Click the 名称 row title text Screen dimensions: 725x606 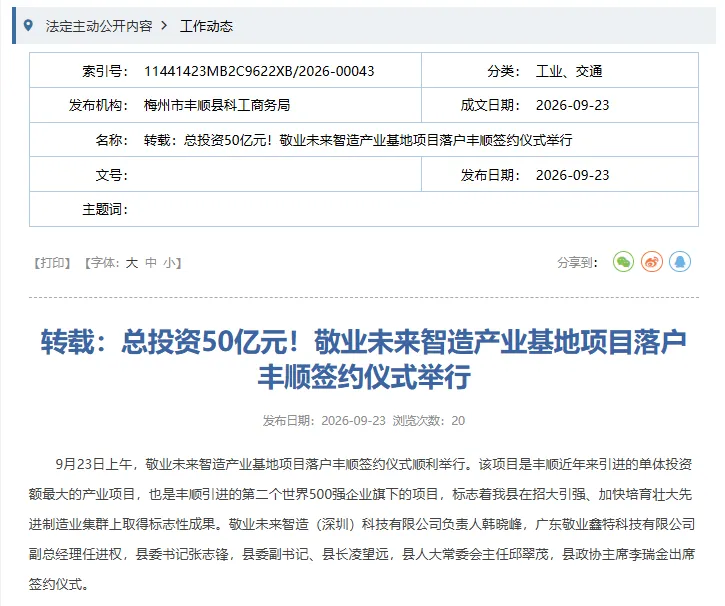pos(358,140)
